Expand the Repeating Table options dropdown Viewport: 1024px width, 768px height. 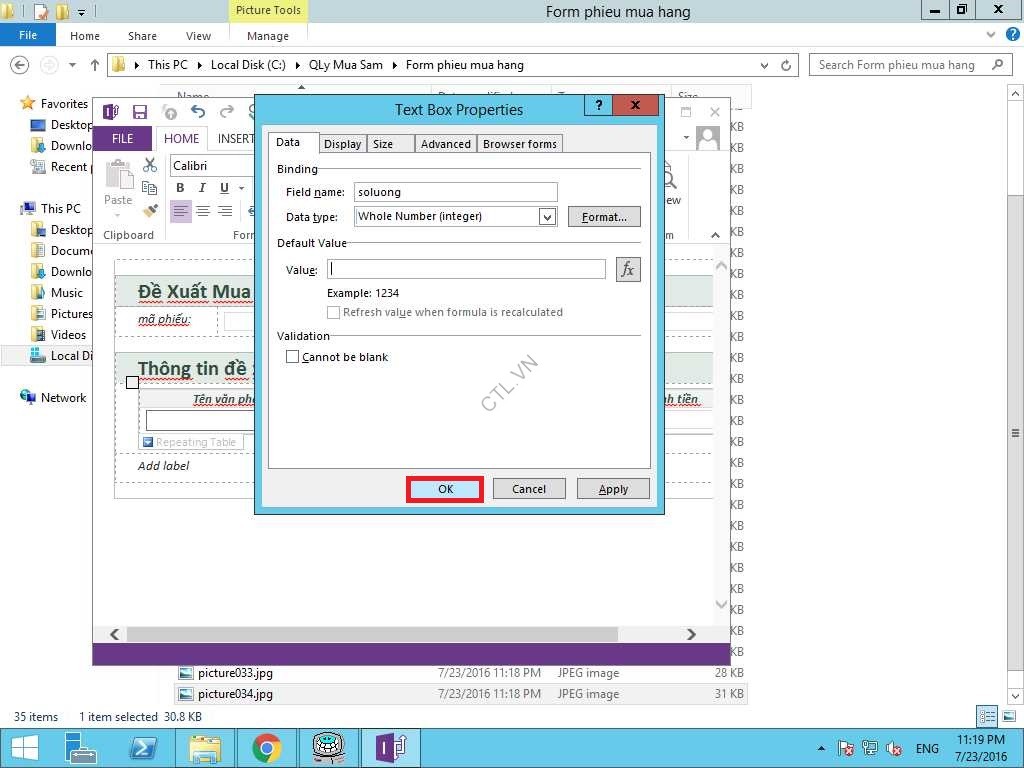pos(148,442)
